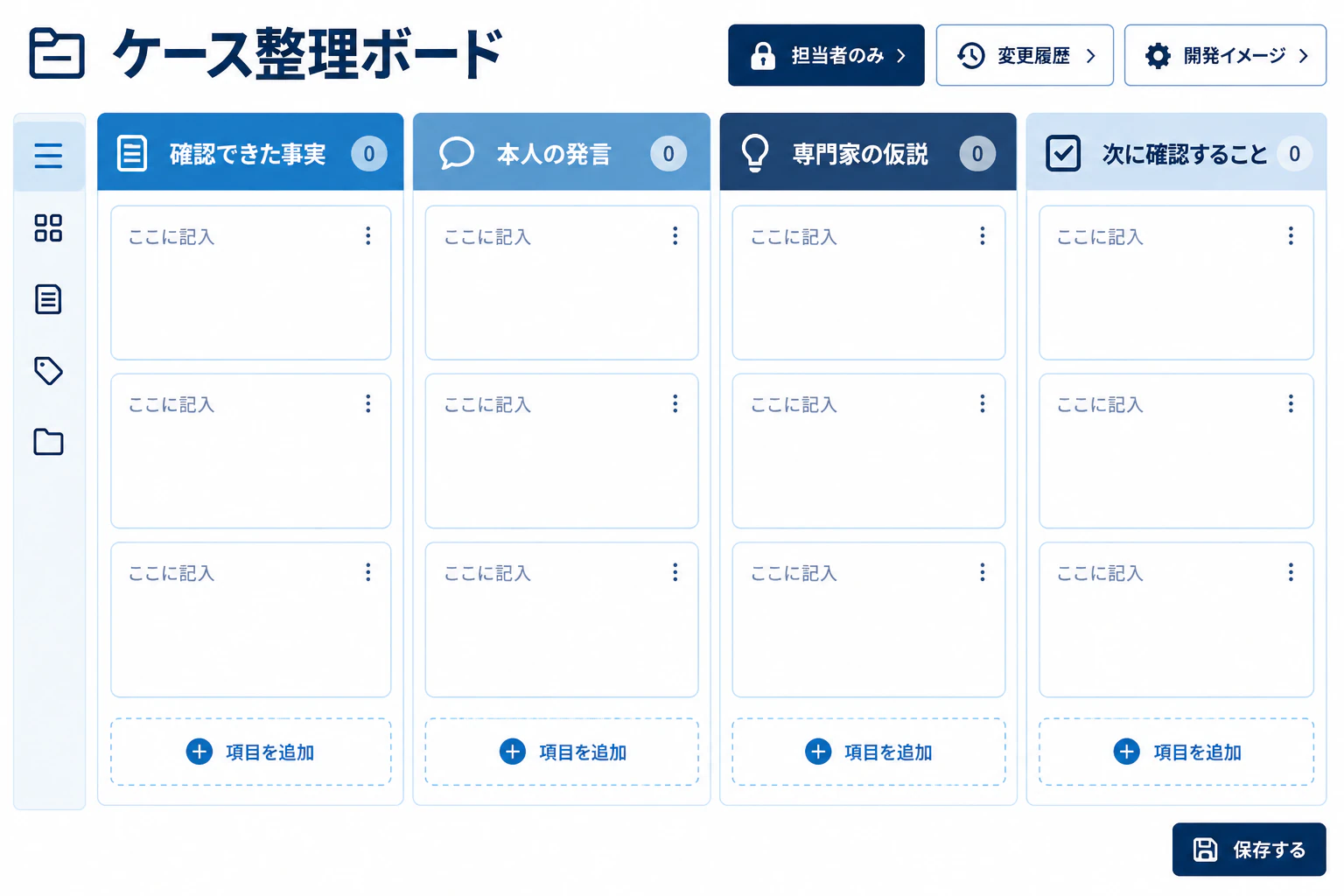Click the 0 count badge on 専門家の仮説
This screenshot has width=1344, height=896.
click(977, 154)
